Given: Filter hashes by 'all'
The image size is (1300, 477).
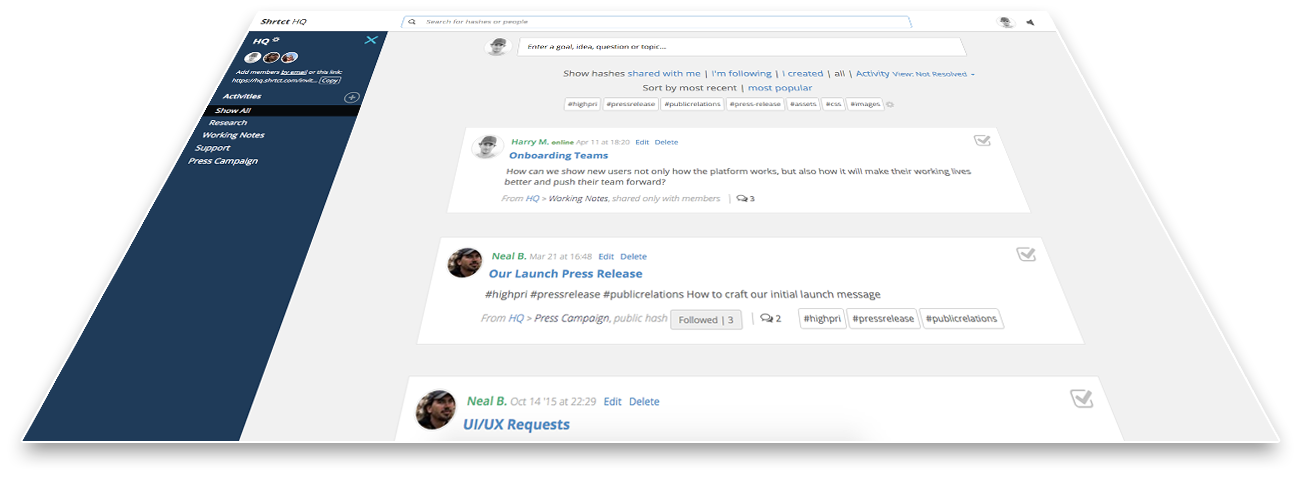Looking at the screenshot, I should click(839, 74).
